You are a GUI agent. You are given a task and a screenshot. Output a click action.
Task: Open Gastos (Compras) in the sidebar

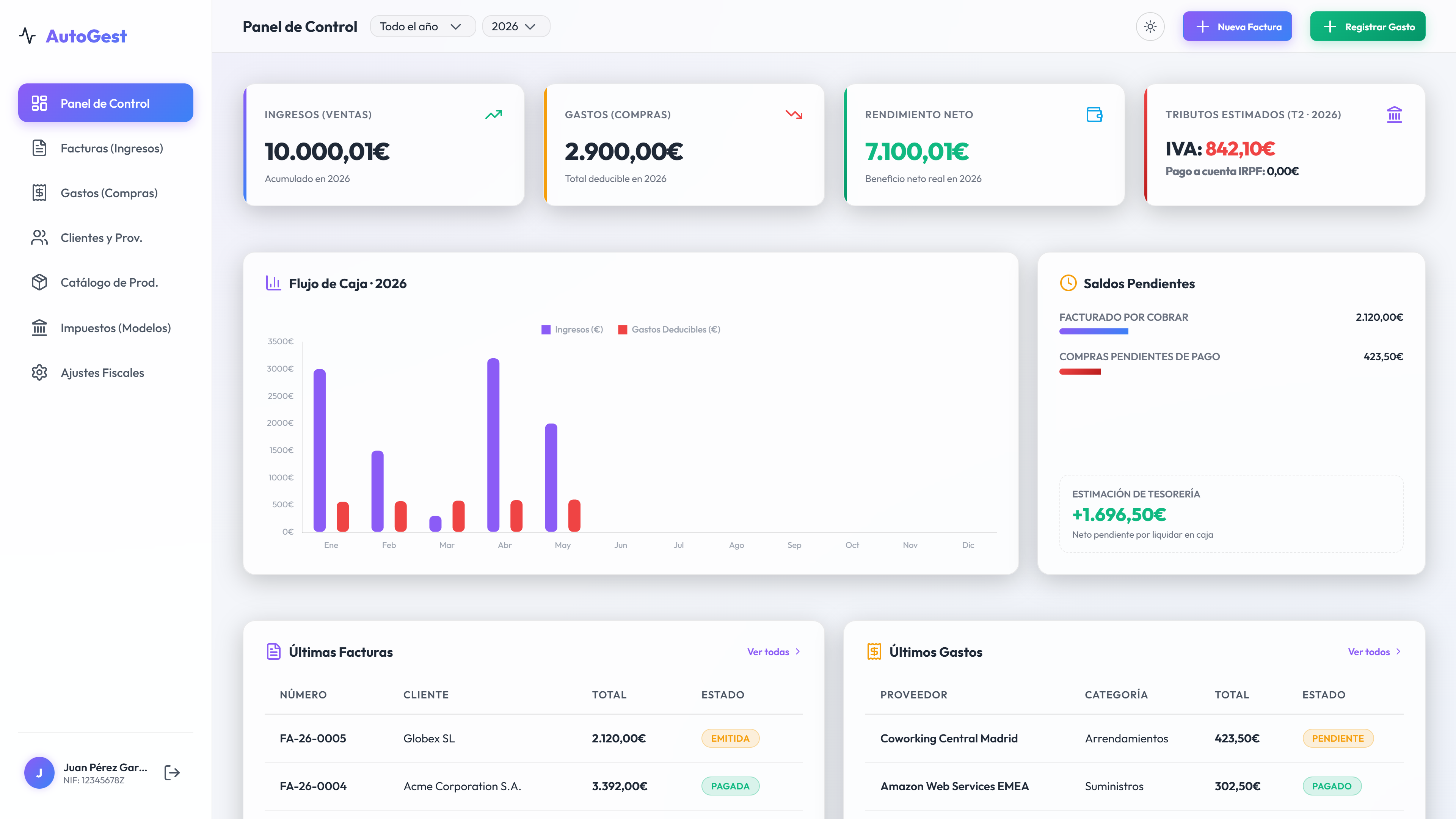click(x=106, y=193)
